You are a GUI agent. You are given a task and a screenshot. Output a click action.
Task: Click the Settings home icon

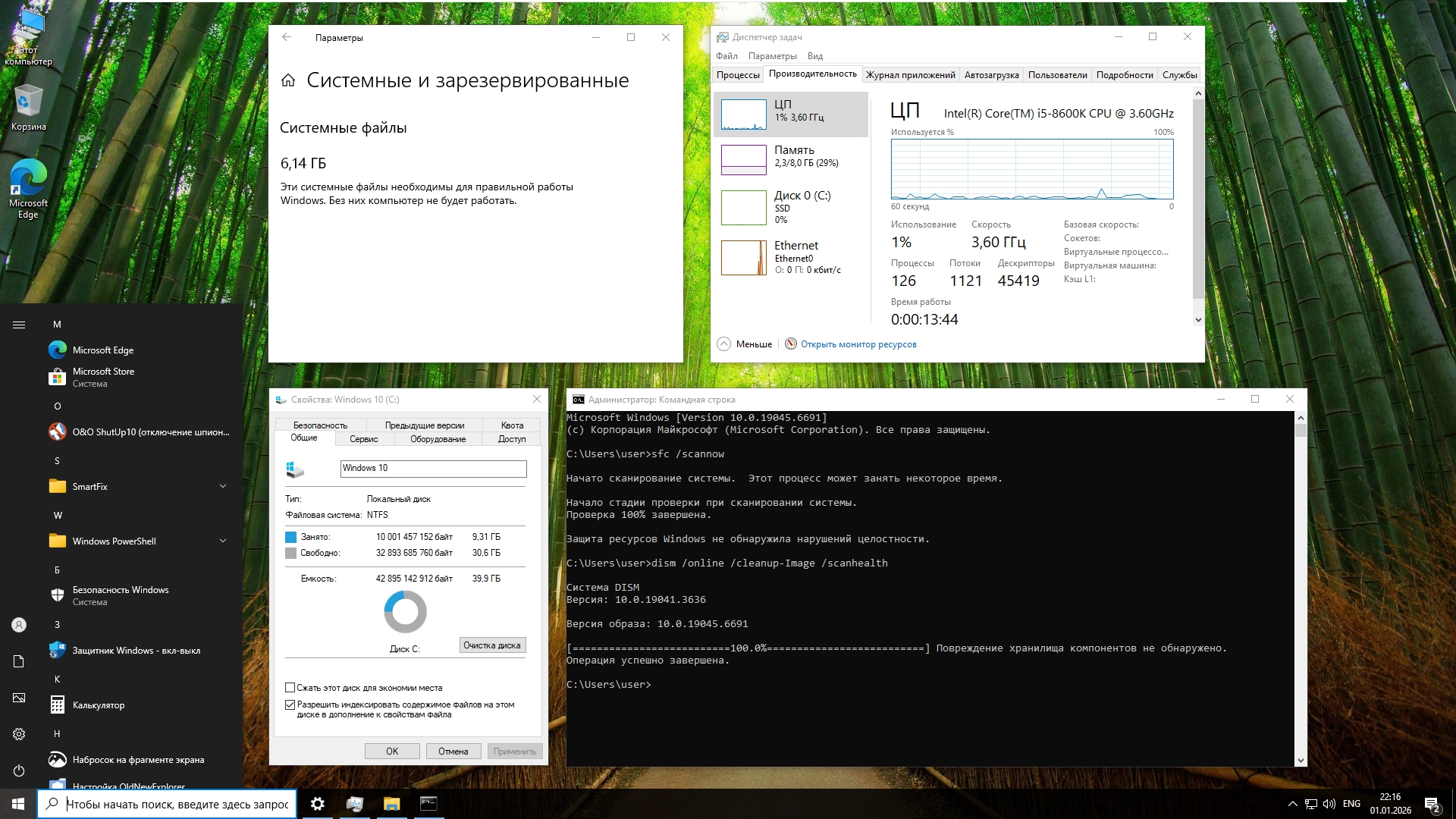pyautogui.click(x=288, y=80)
